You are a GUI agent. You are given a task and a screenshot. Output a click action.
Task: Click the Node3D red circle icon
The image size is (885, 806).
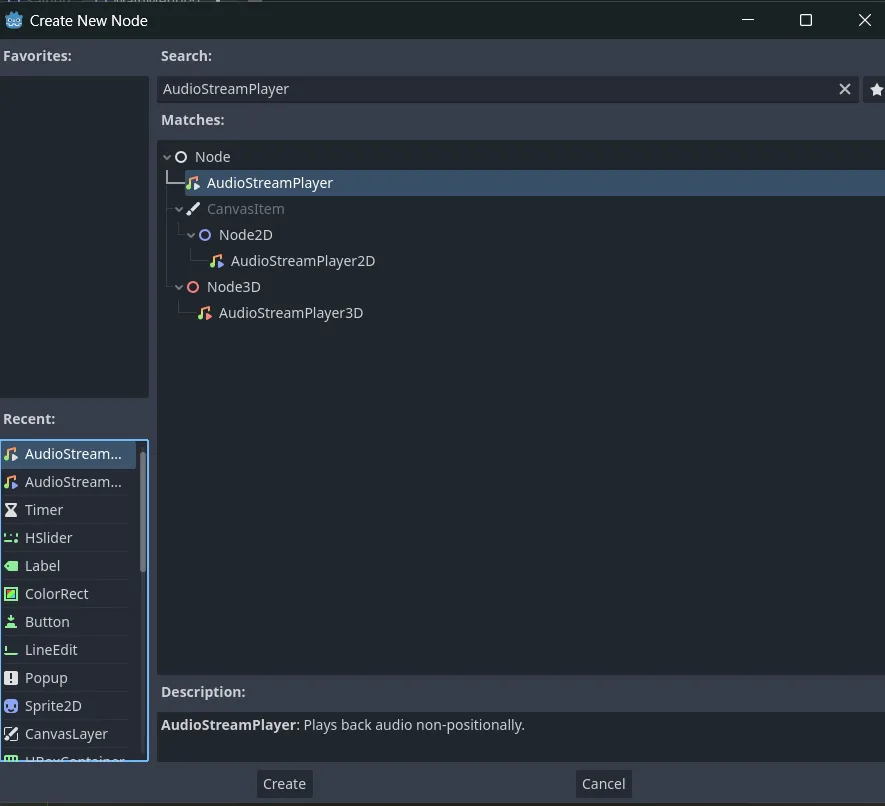coord(193,287)
